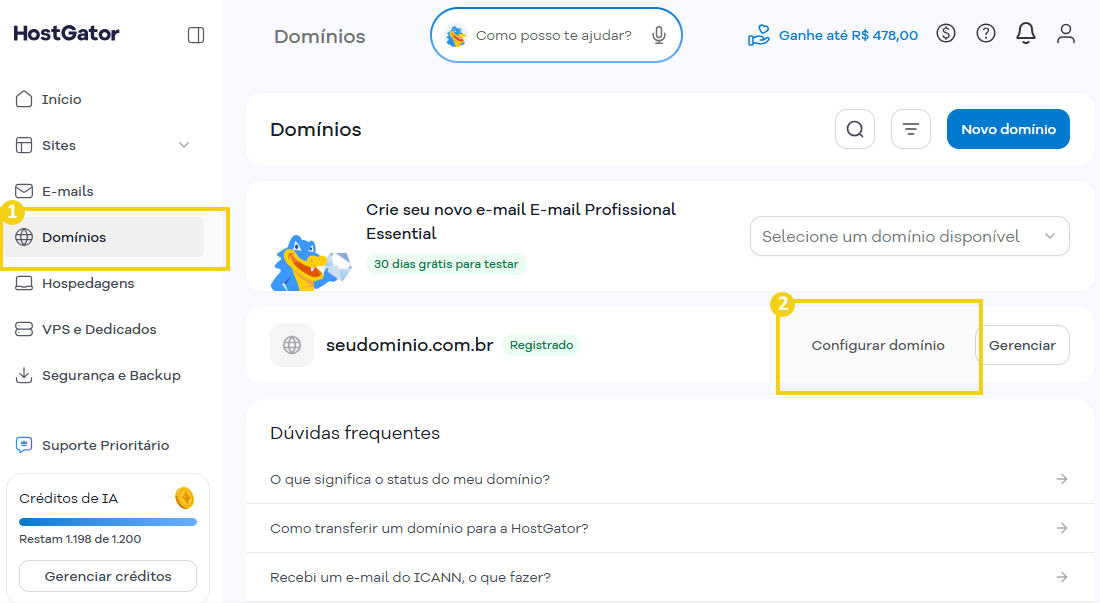Click the referral hand-heart icon
The width and height of the screenshot is (1100, 603).
758,35
